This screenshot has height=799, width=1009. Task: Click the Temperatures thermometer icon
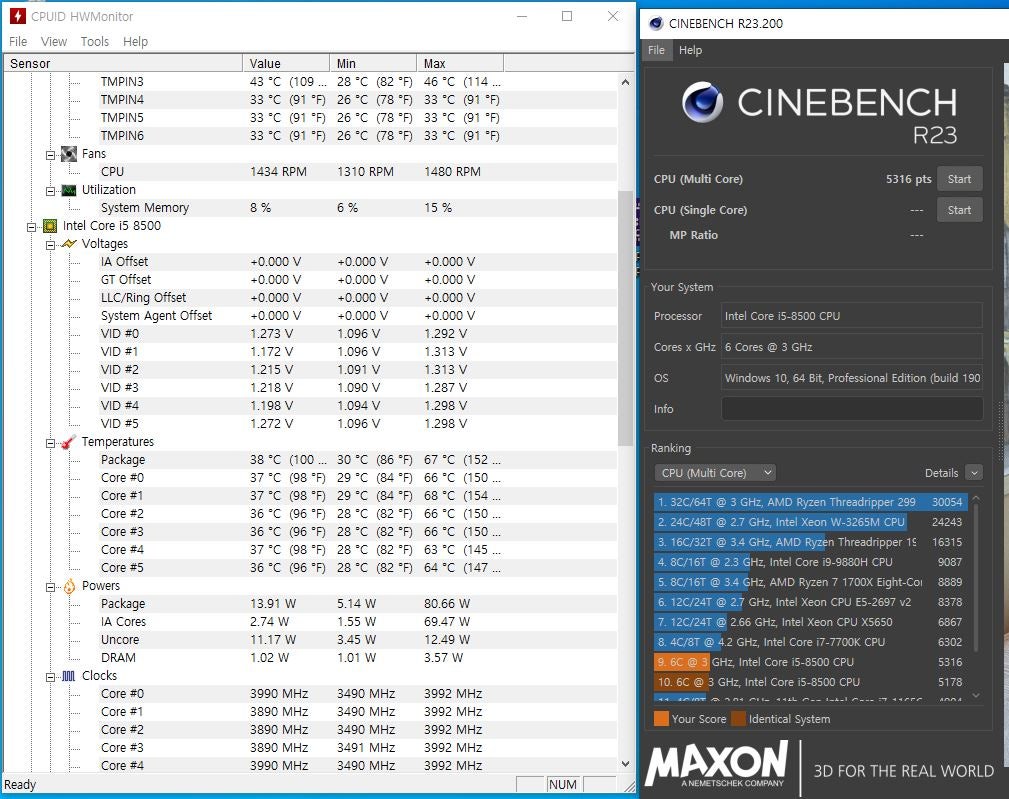tap(68, 442)
